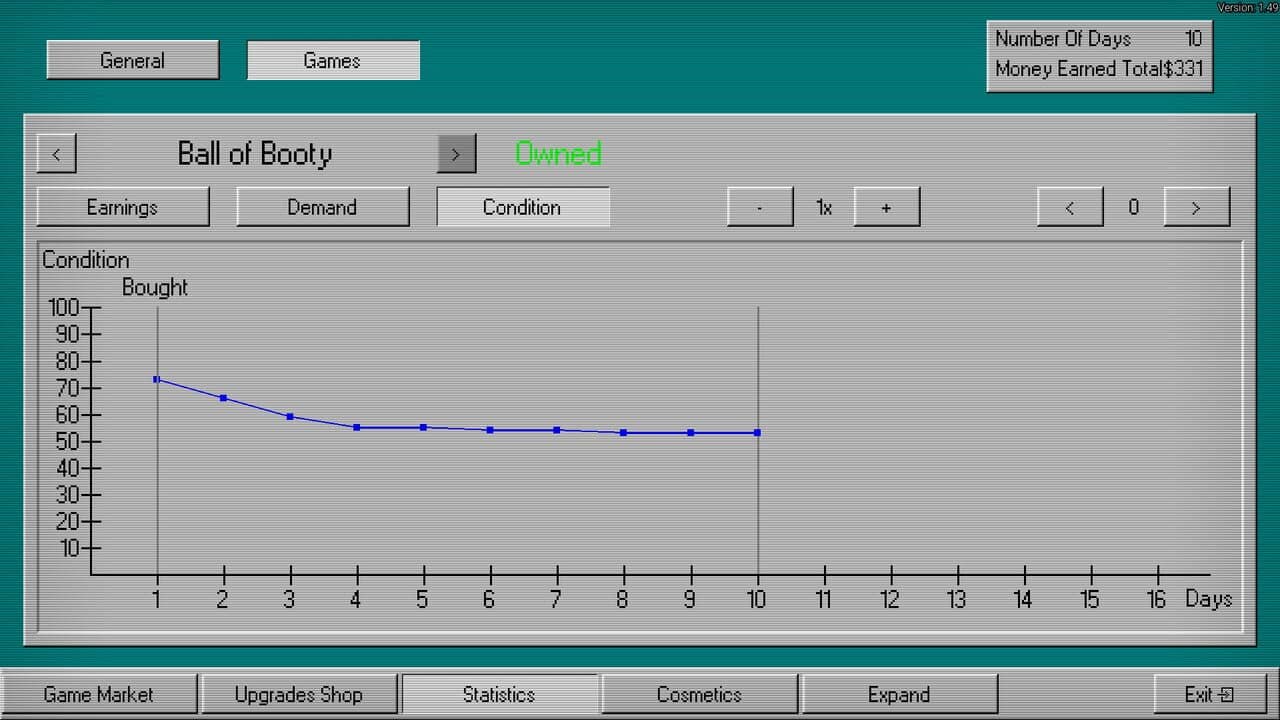
Task: Go to next game after Ball of Booty
Action: 456,154
